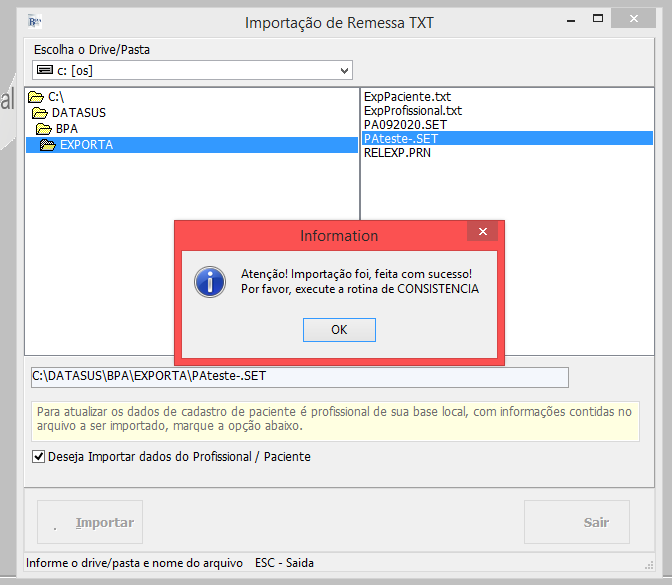Select ExpPaciente.txt in the file list

(407, 97)
